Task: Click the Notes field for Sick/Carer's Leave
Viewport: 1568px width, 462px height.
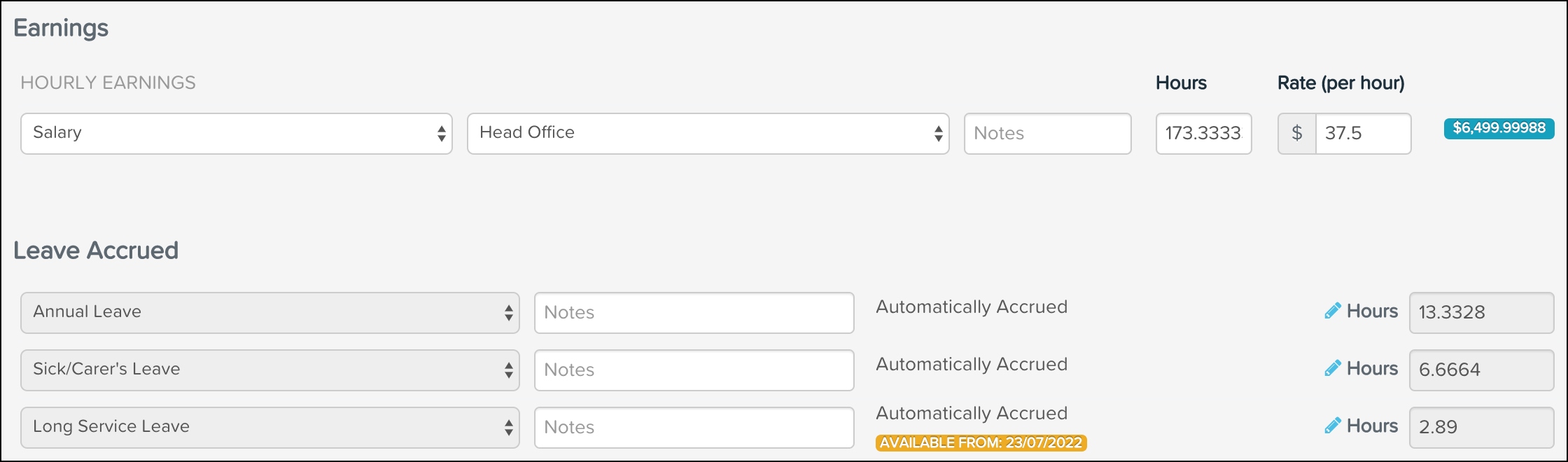Action: pos(693,370)
